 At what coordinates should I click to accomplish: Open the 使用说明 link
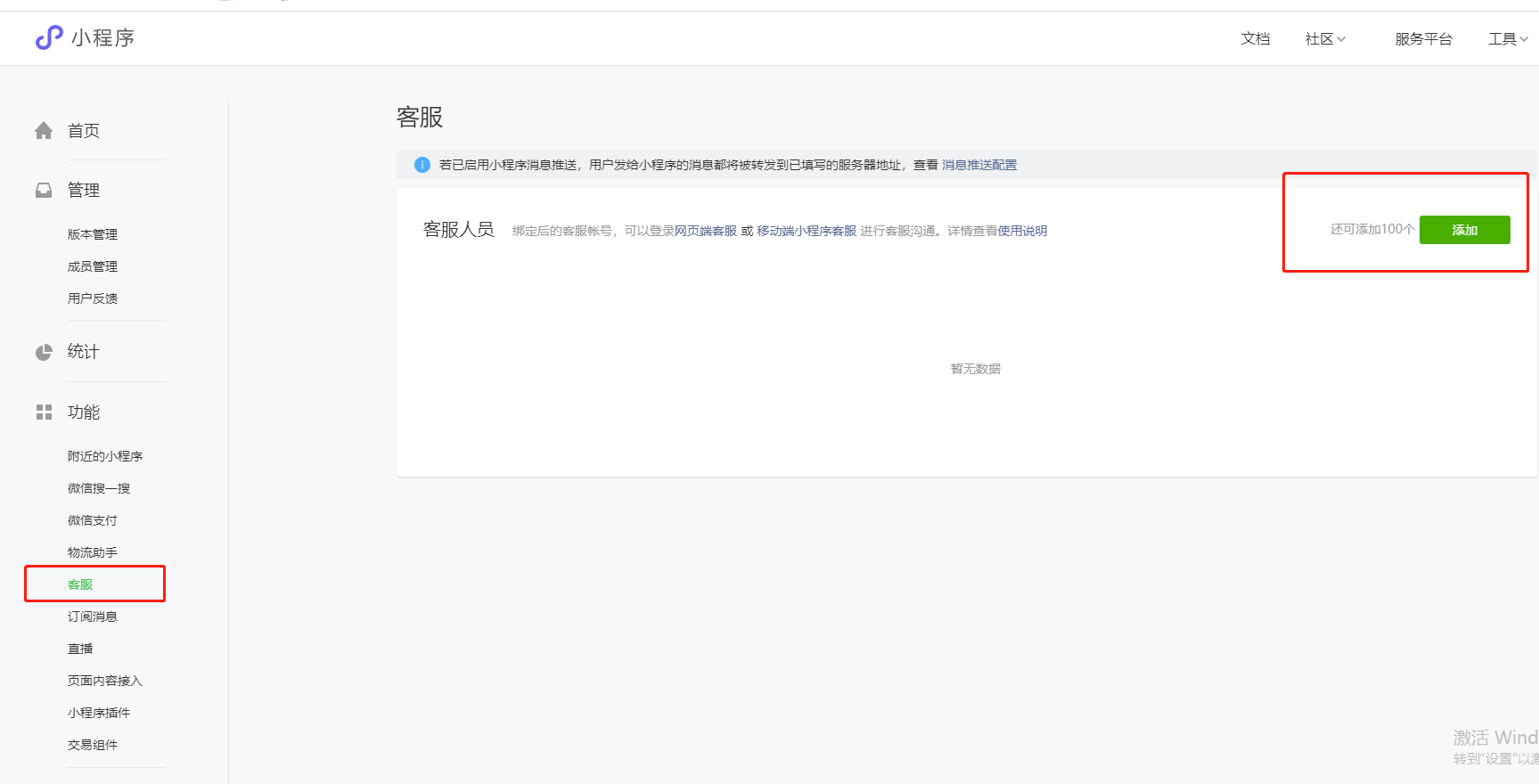tap(1022, 231)
